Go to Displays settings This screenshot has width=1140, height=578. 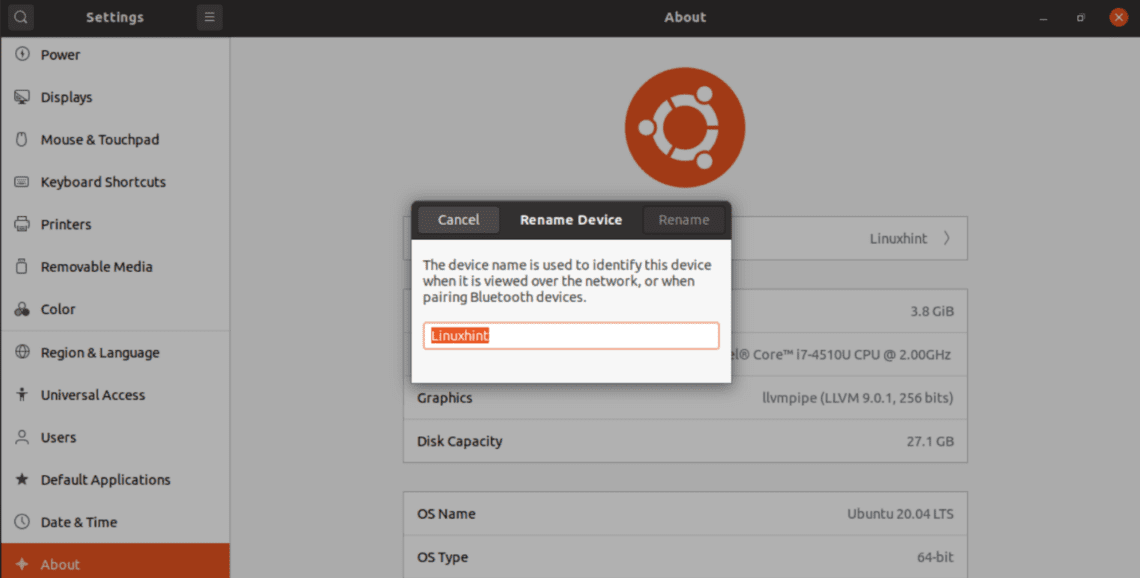(115, 97)
